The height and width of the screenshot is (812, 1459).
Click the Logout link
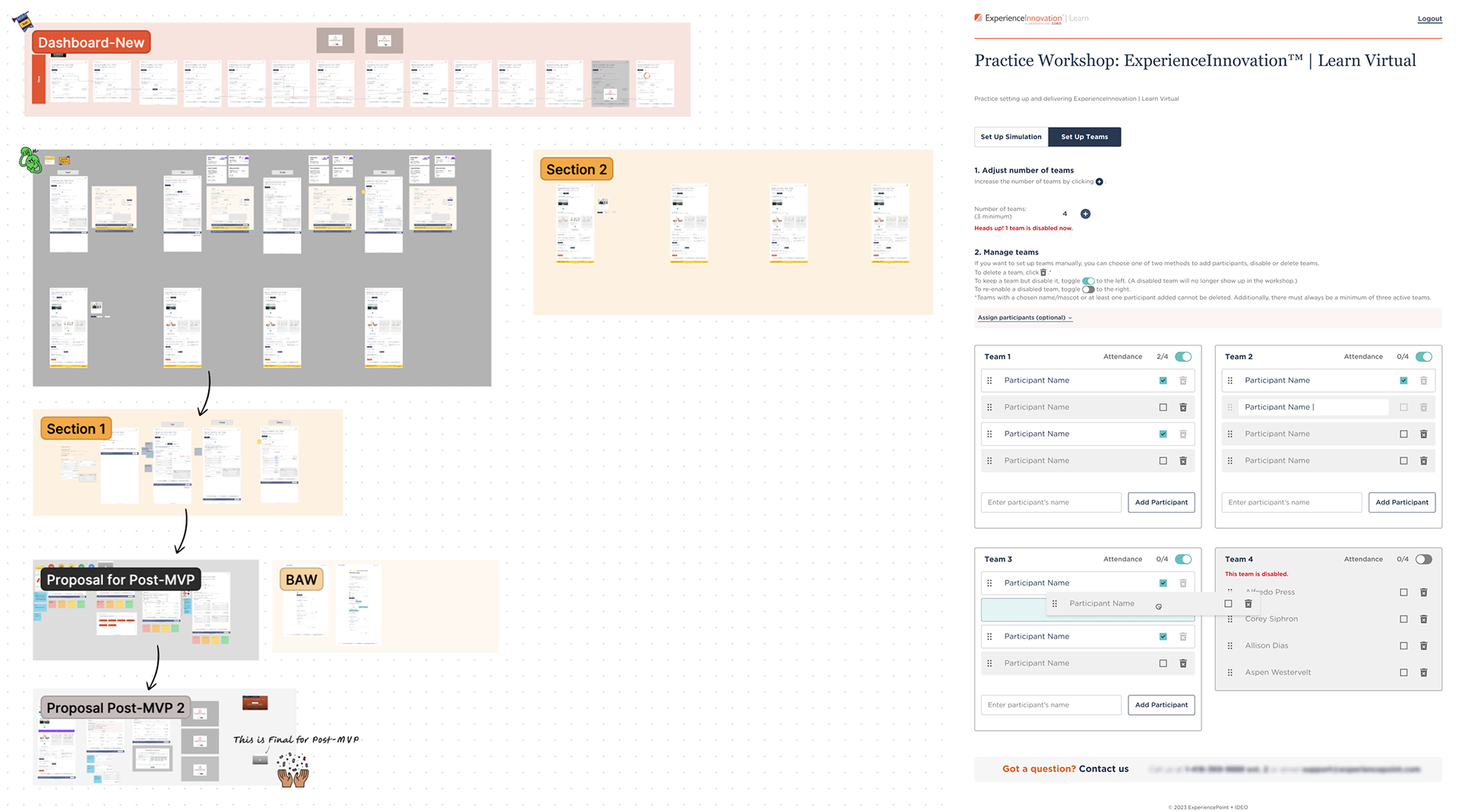[x=1429, y=19]
